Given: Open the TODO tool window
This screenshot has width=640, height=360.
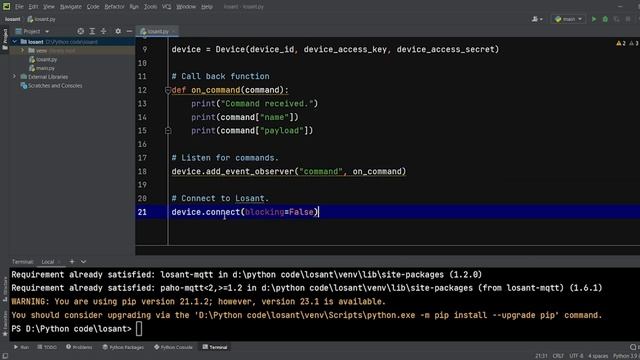Looking at the screenshot, I should click(47, 347).
